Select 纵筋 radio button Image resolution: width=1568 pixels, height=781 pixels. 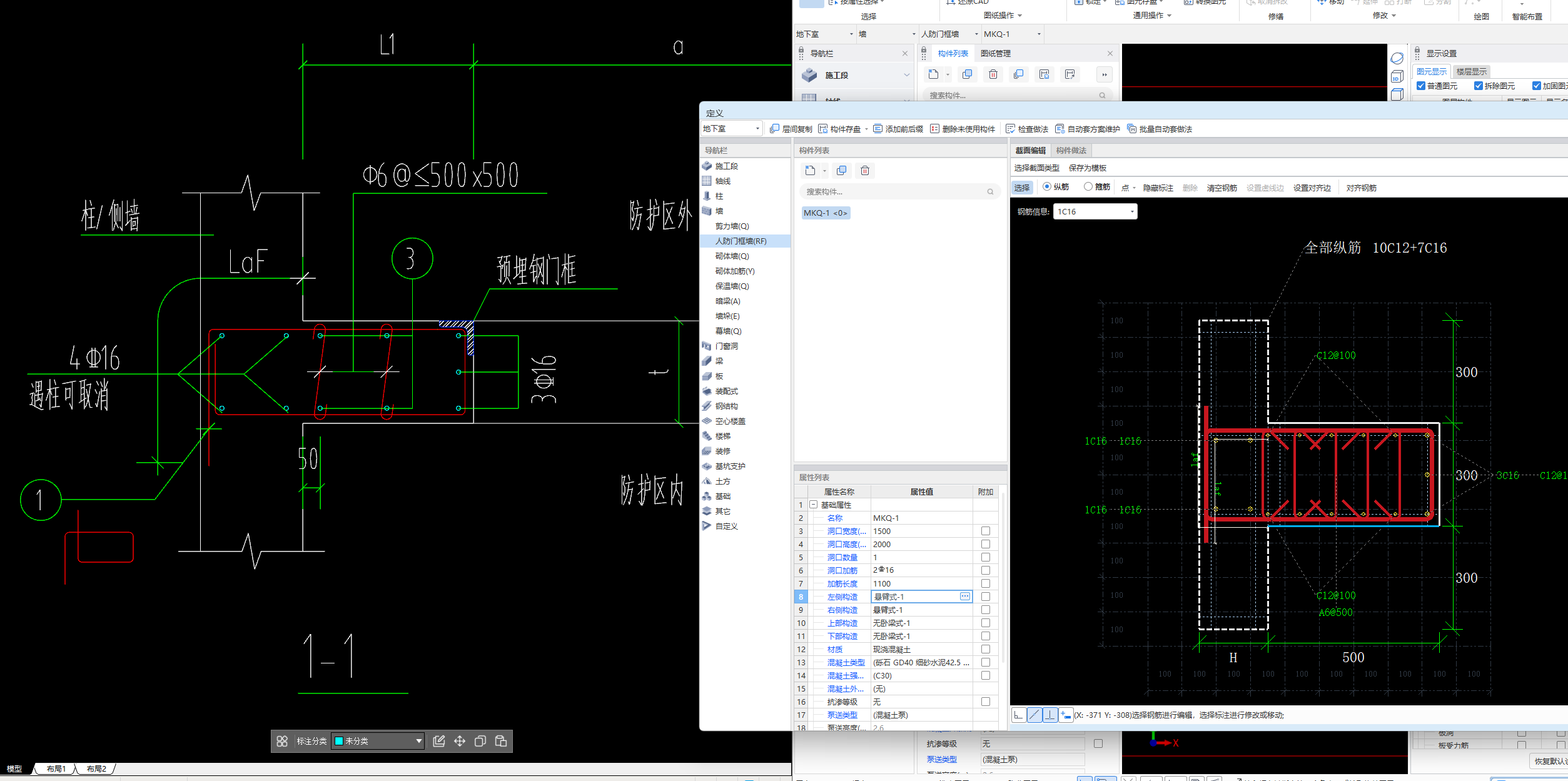[x=1047, y=186]
